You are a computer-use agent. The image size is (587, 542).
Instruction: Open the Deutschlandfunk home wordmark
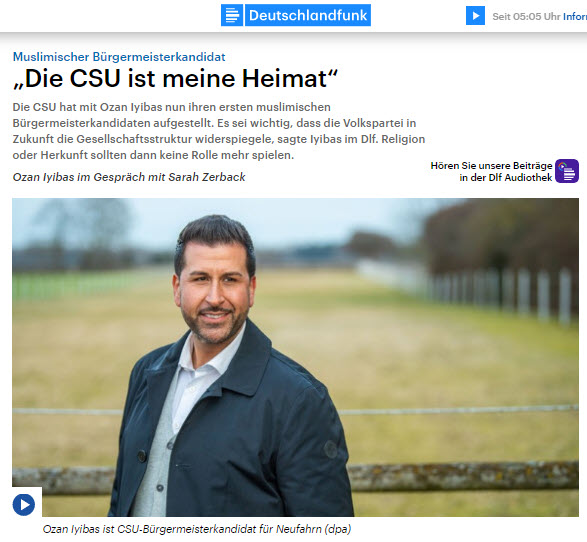tap(308, 15)
